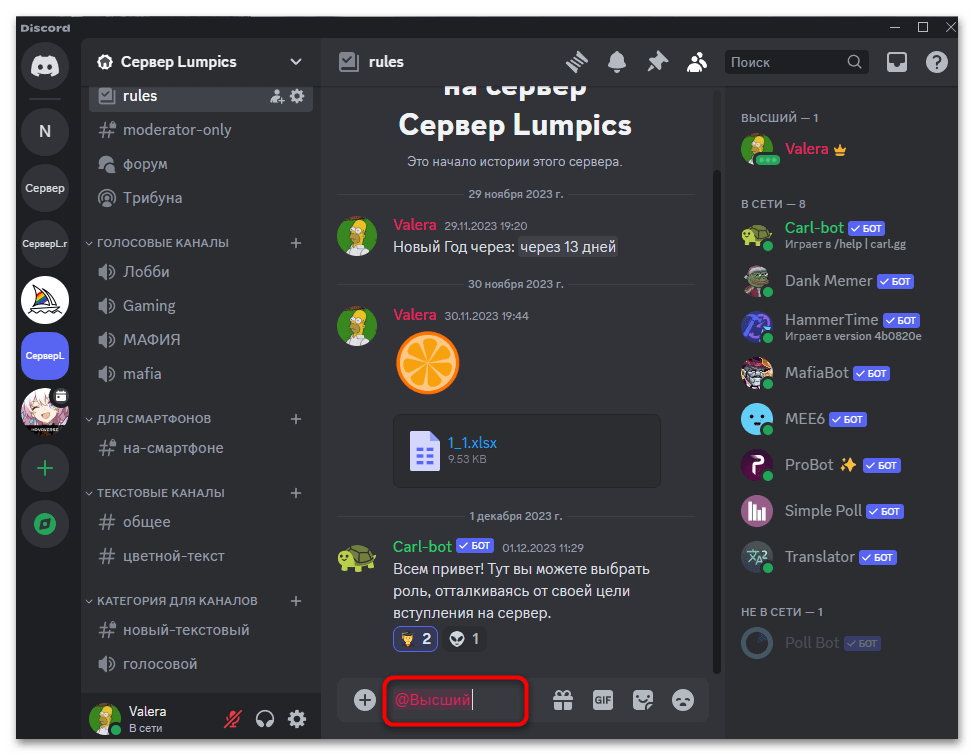Open the GIF picker

click(603, 700)
